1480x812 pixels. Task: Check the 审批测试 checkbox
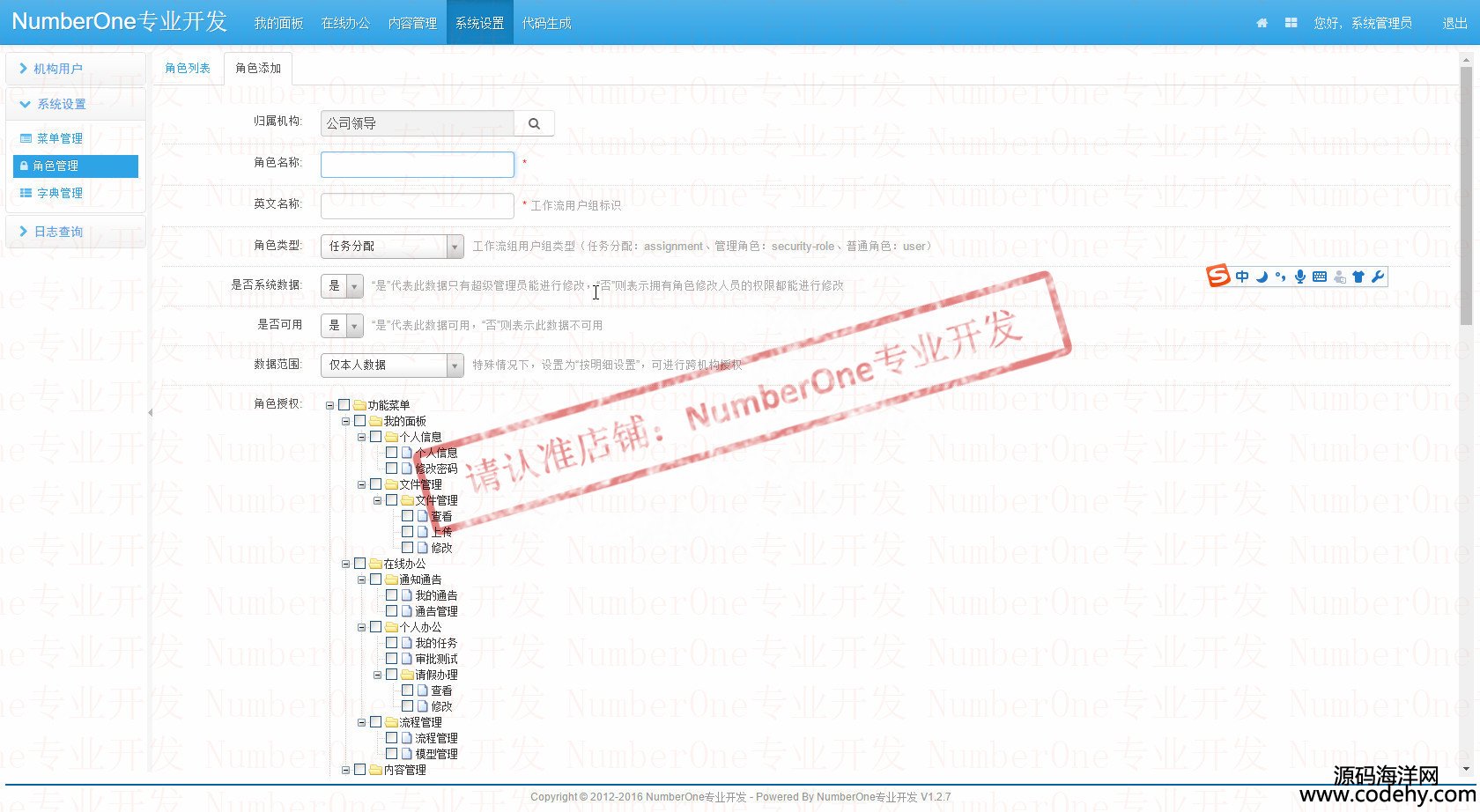point(392,659)
